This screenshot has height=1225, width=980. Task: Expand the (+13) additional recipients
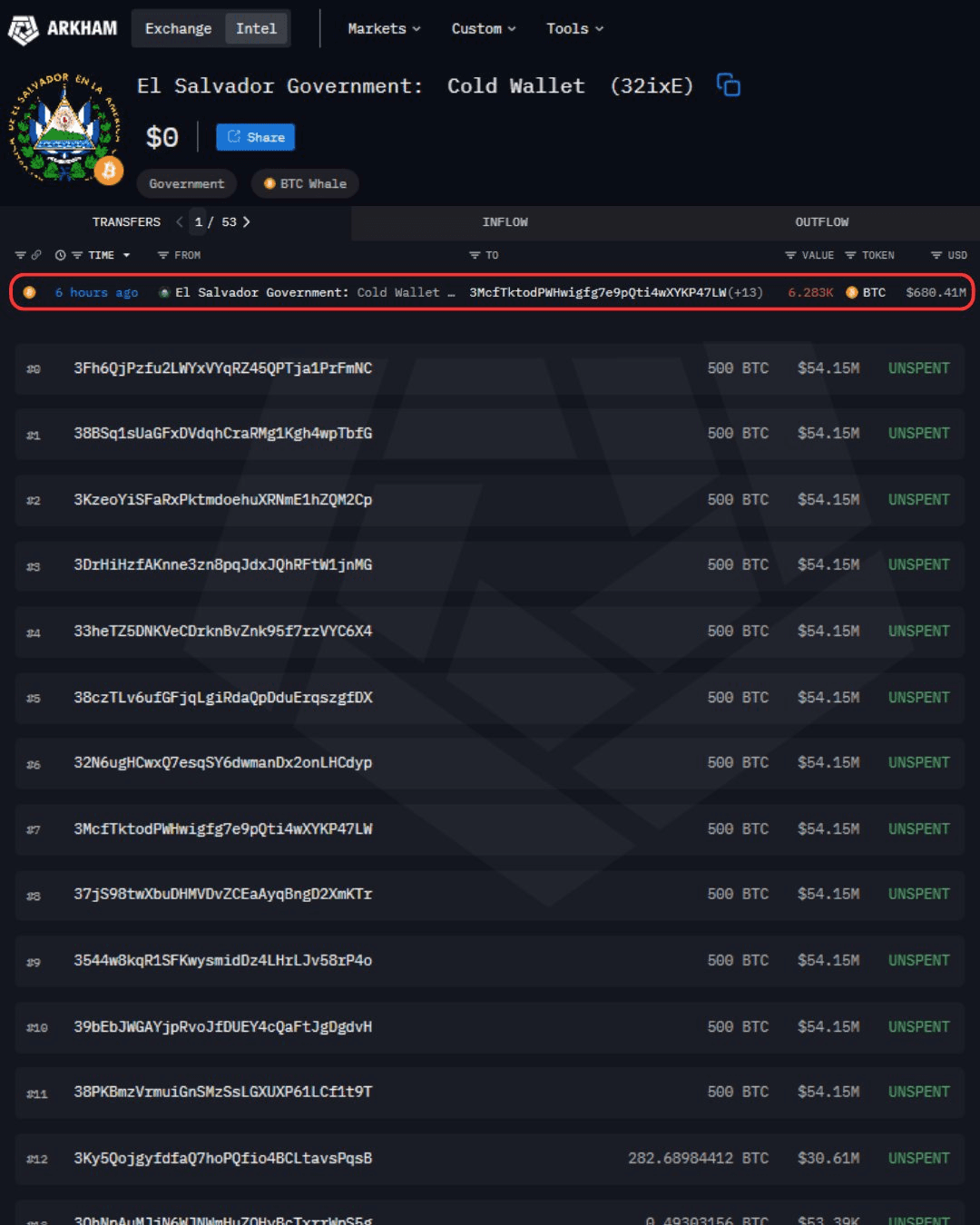(x=745, y=292)
